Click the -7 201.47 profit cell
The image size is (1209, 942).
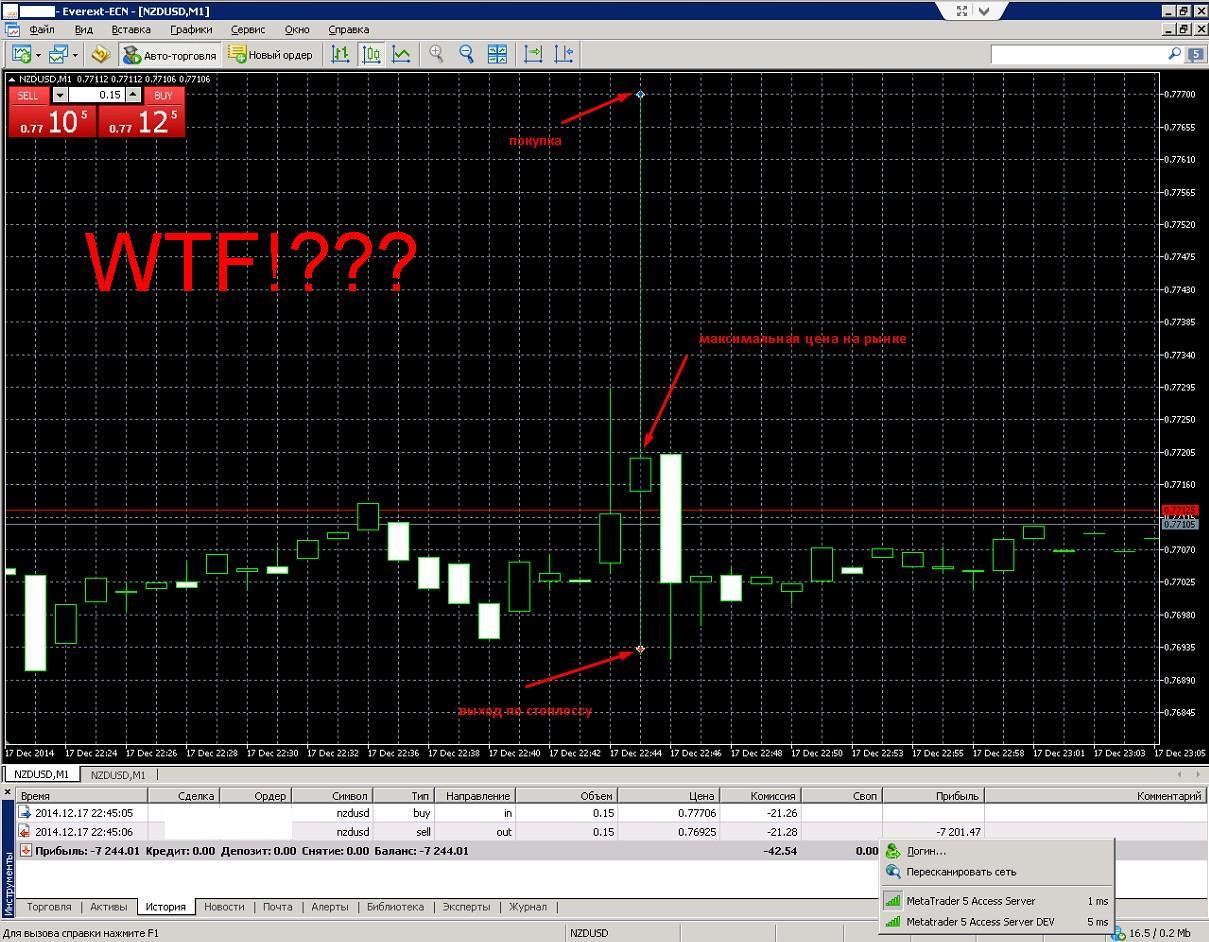pyautogui.click(x=957, y=832)
